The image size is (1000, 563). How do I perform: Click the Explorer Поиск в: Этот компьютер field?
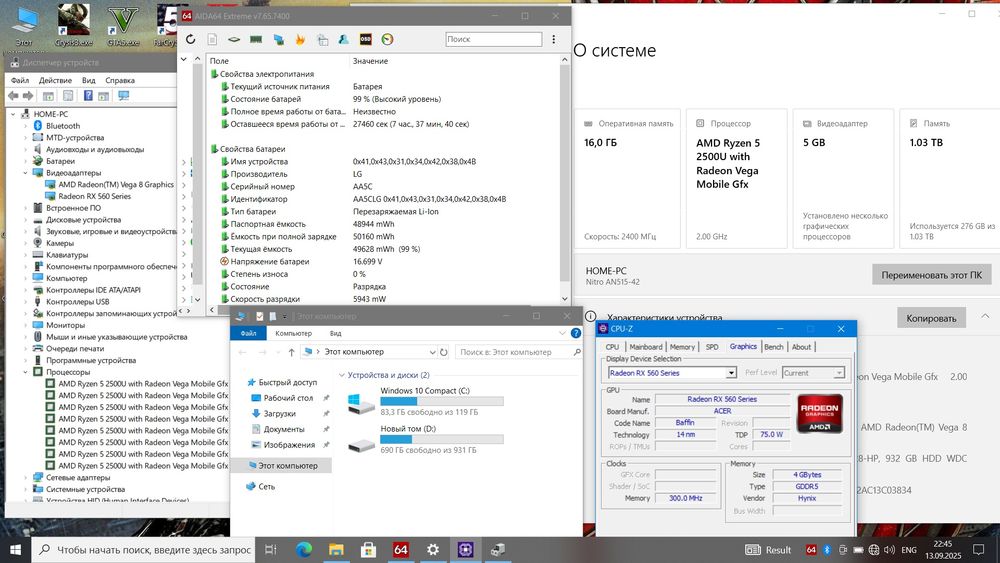click(x=518, y=352)
